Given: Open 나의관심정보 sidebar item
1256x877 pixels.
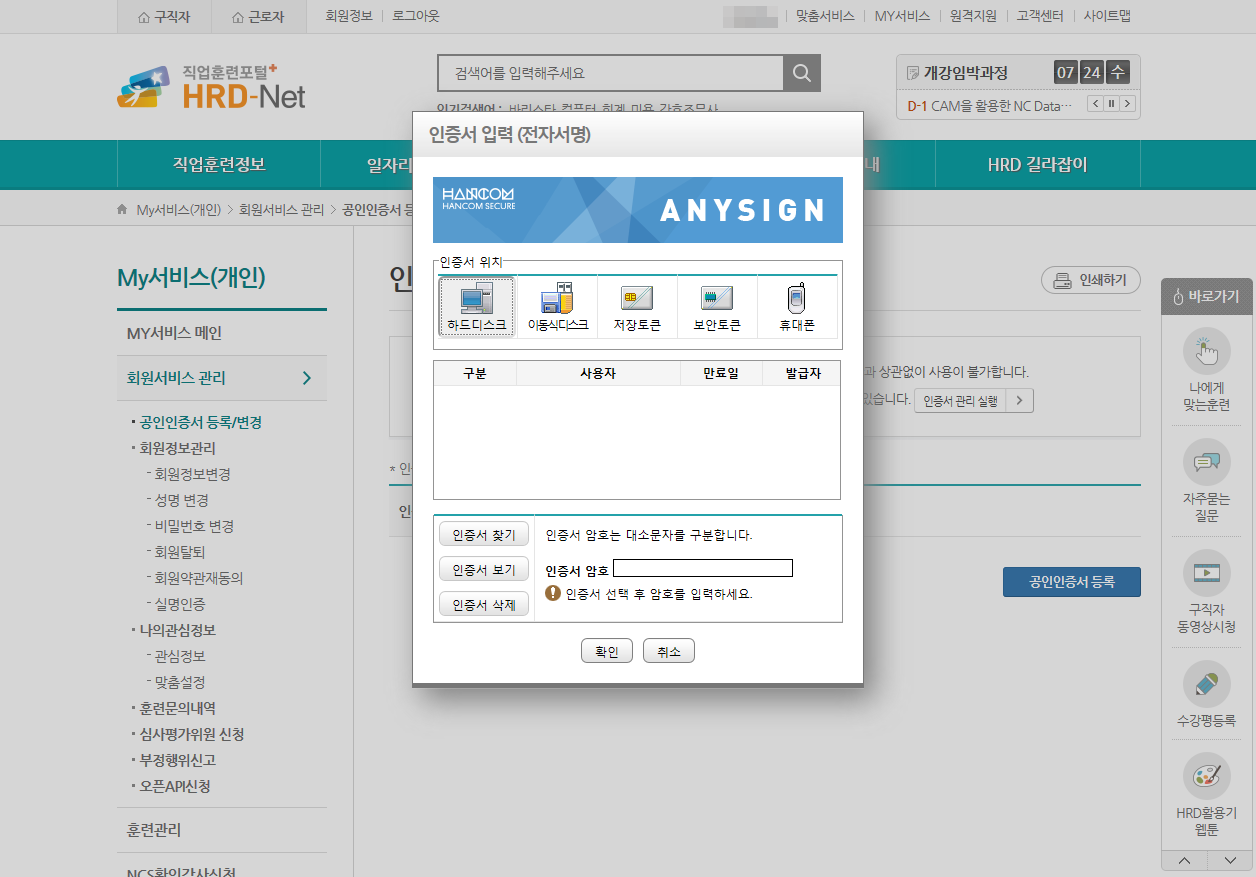Looking at the screenshot, I should tap(177, 630).
